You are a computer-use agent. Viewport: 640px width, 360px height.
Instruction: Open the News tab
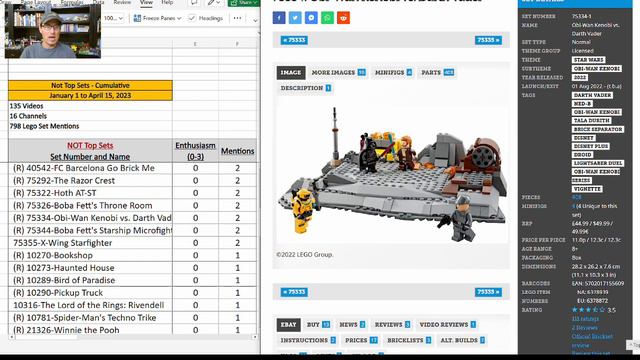pyautogui.click(x=352, y=324)
